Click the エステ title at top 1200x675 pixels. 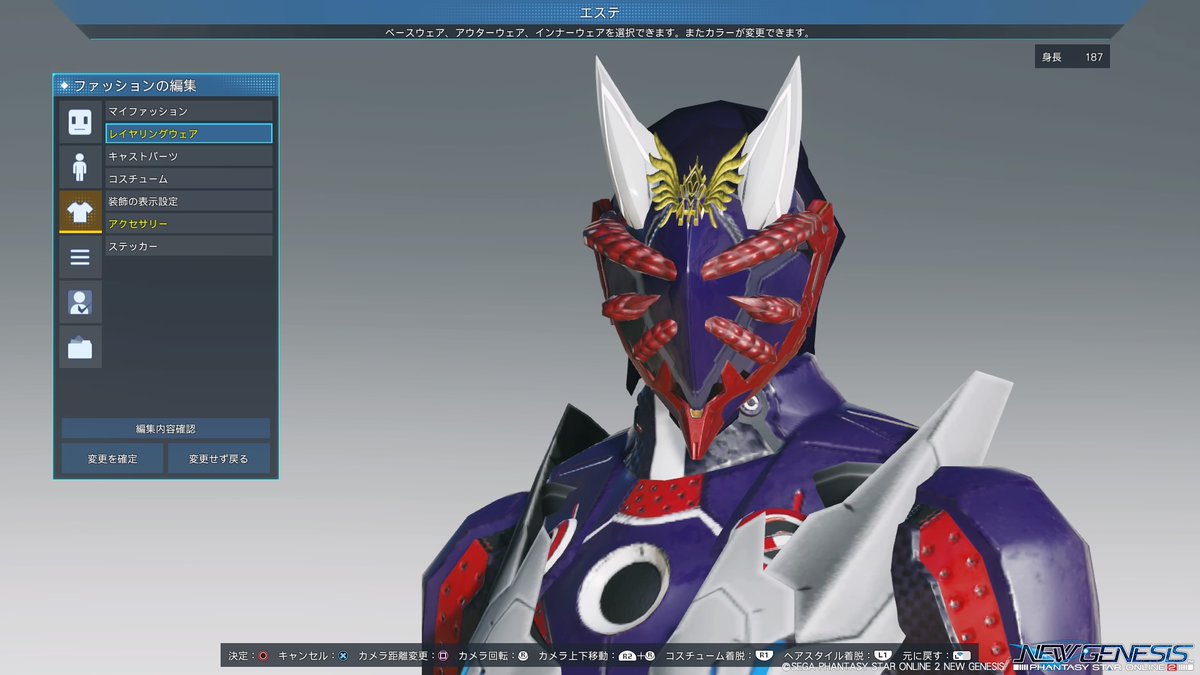point(600,12)
